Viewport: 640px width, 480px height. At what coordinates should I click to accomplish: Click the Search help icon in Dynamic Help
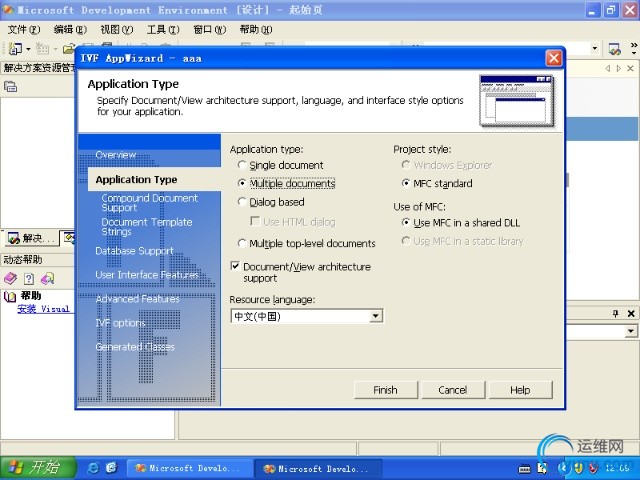[47, 279]
